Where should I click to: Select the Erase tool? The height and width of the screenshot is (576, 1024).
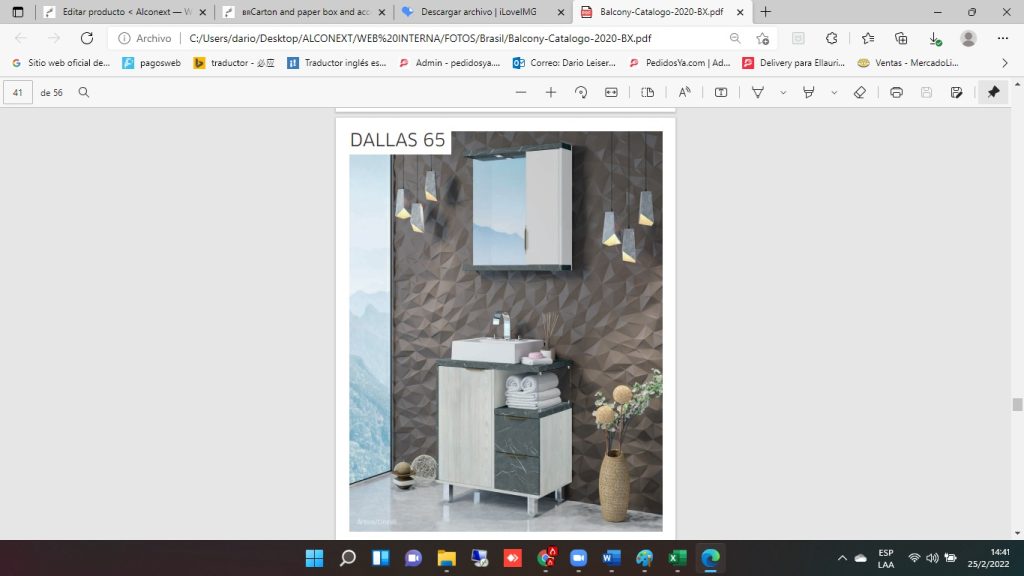[x=859, y=93]
